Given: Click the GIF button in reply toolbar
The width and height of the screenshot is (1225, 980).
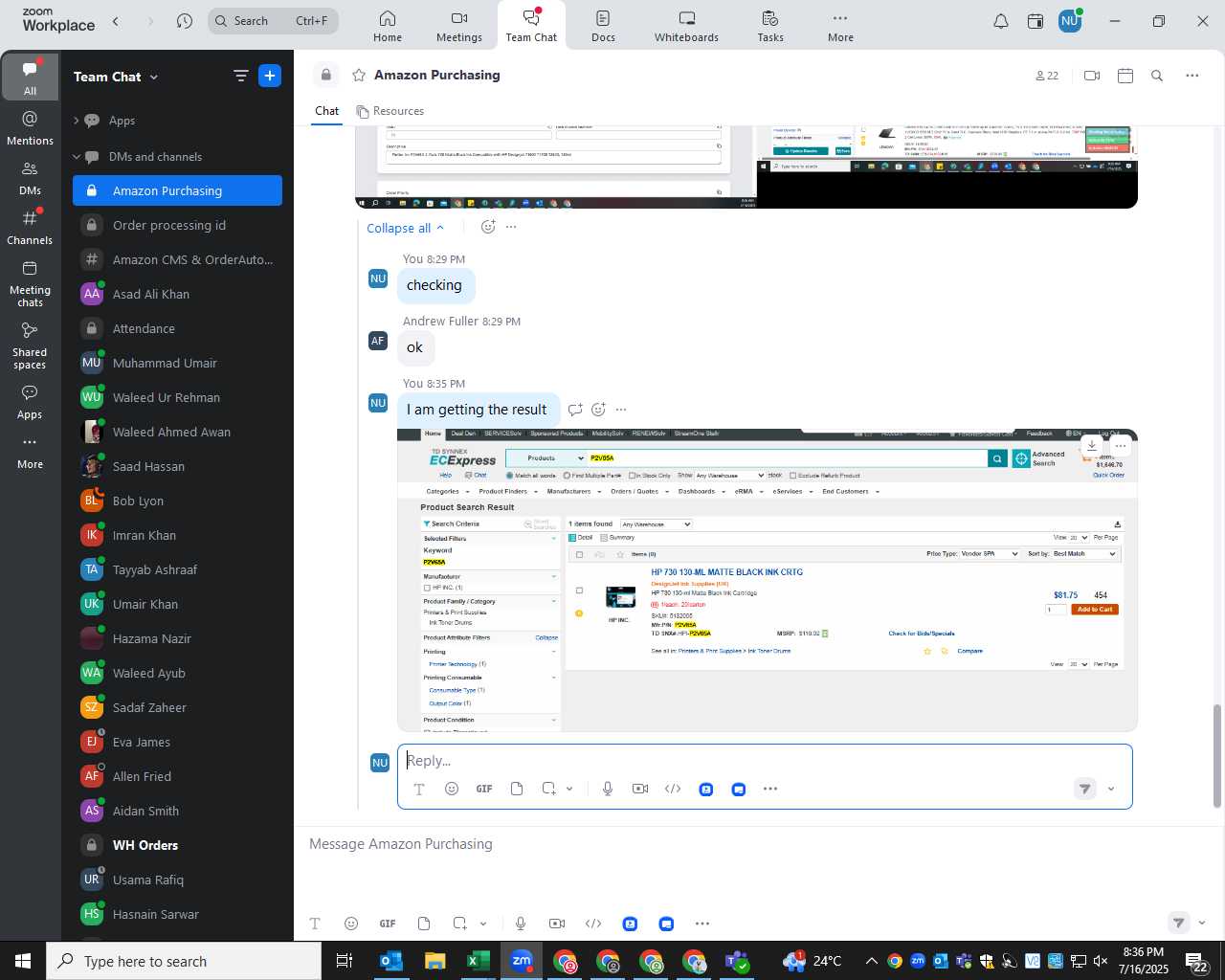Looking at the screenshot, I should 484,789.
